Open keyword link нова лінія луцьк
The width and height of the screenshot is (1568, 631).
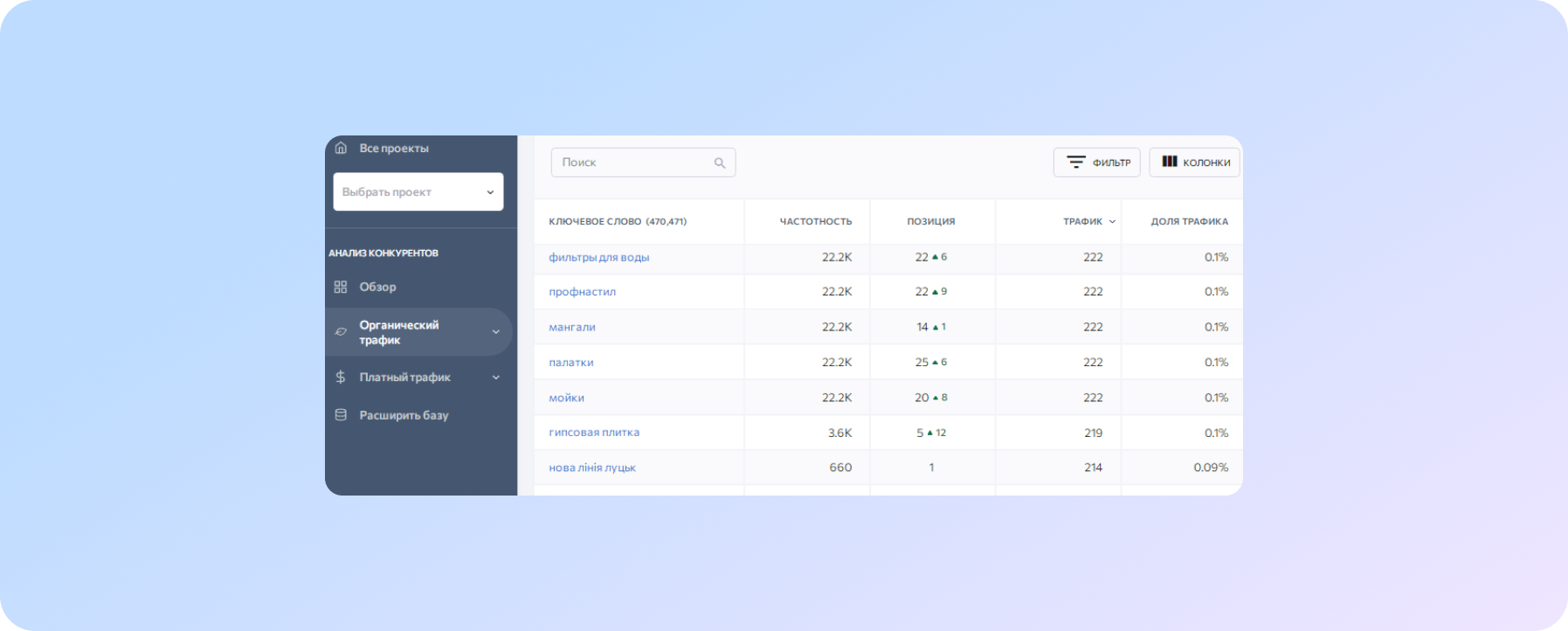[592, 468]
